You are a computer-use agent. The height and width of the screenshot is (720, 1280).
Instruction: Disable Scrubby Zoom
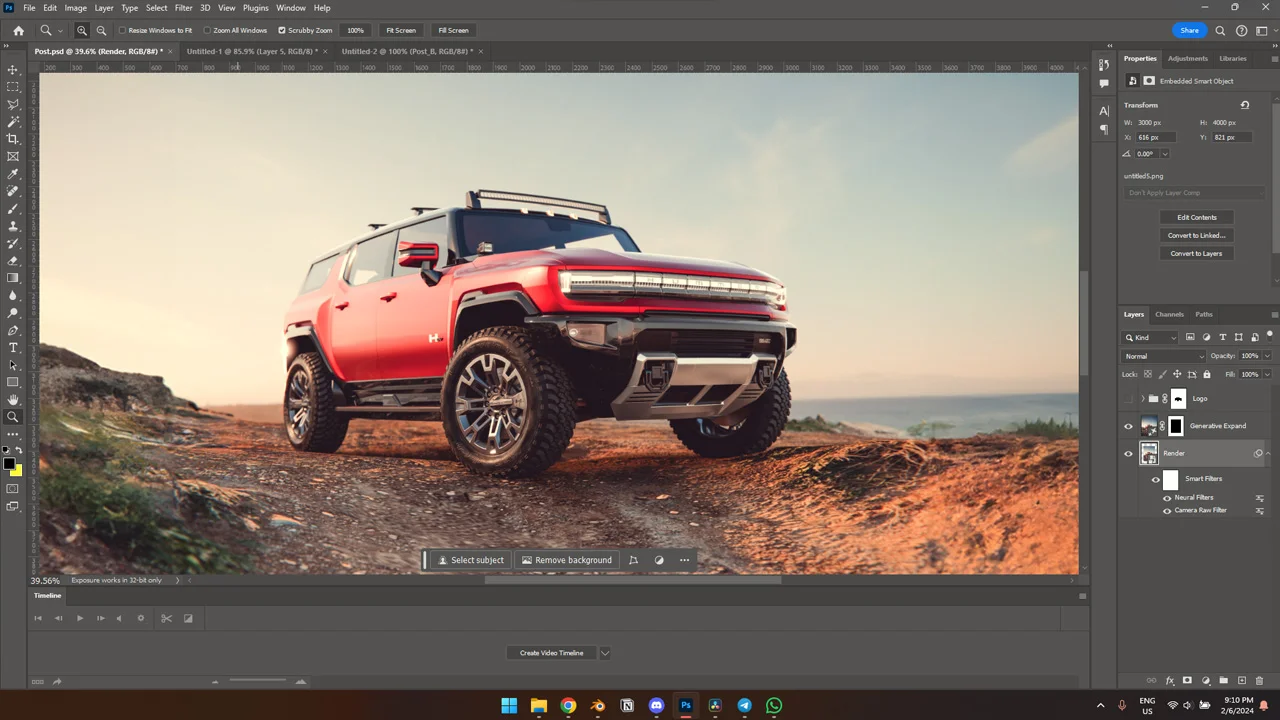click(282, 30)
